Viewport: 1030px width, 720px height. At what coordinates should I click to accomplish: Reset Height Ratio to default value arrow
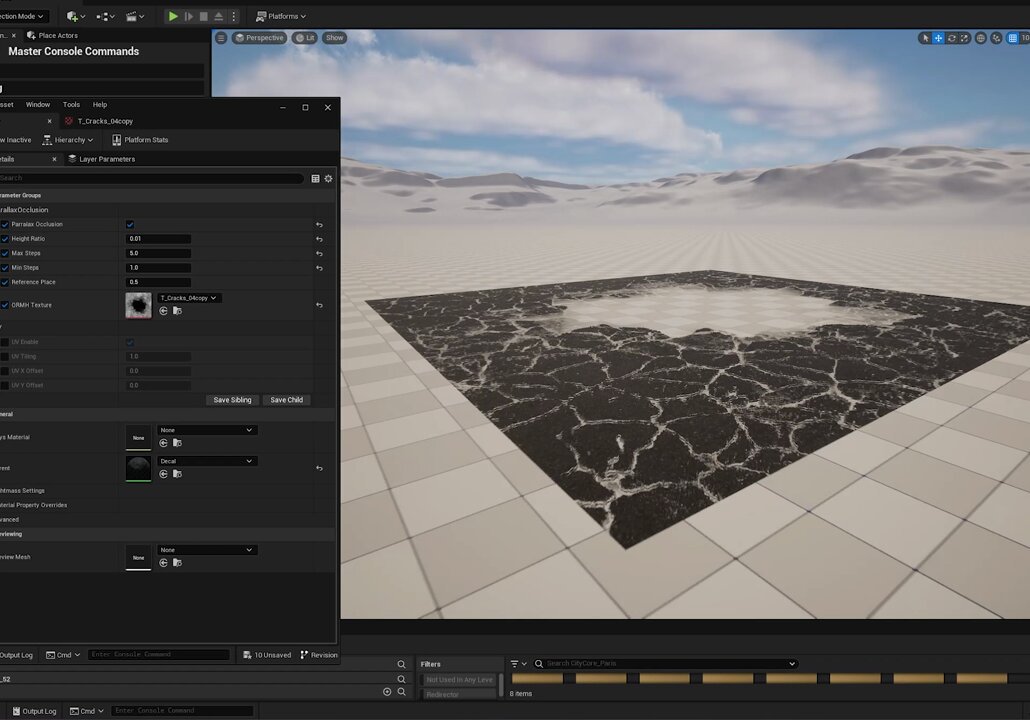[319, 239]
